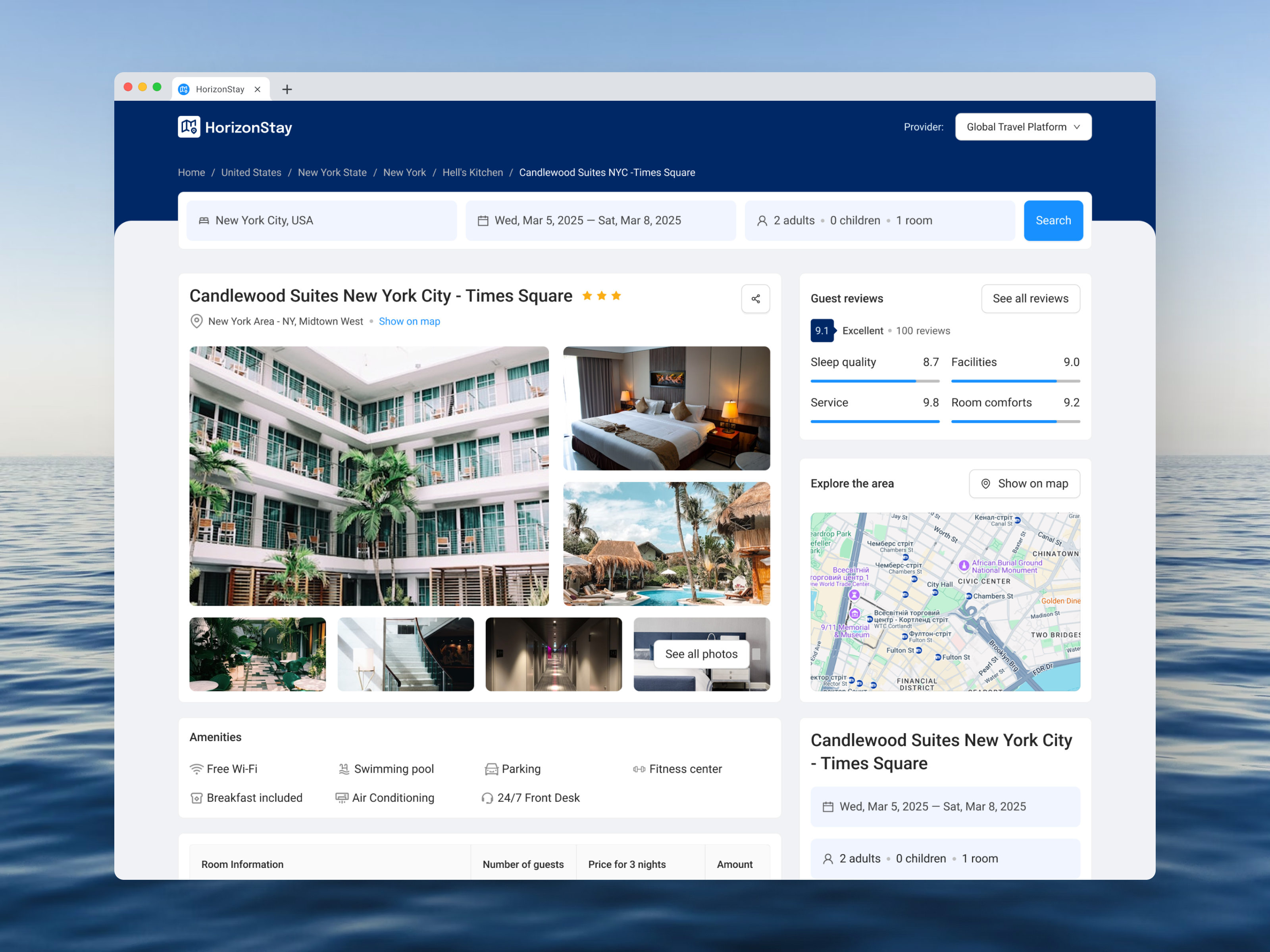Click the guests and rooms field in search bar
The image size is (1270, 952).
coord(879,221)
